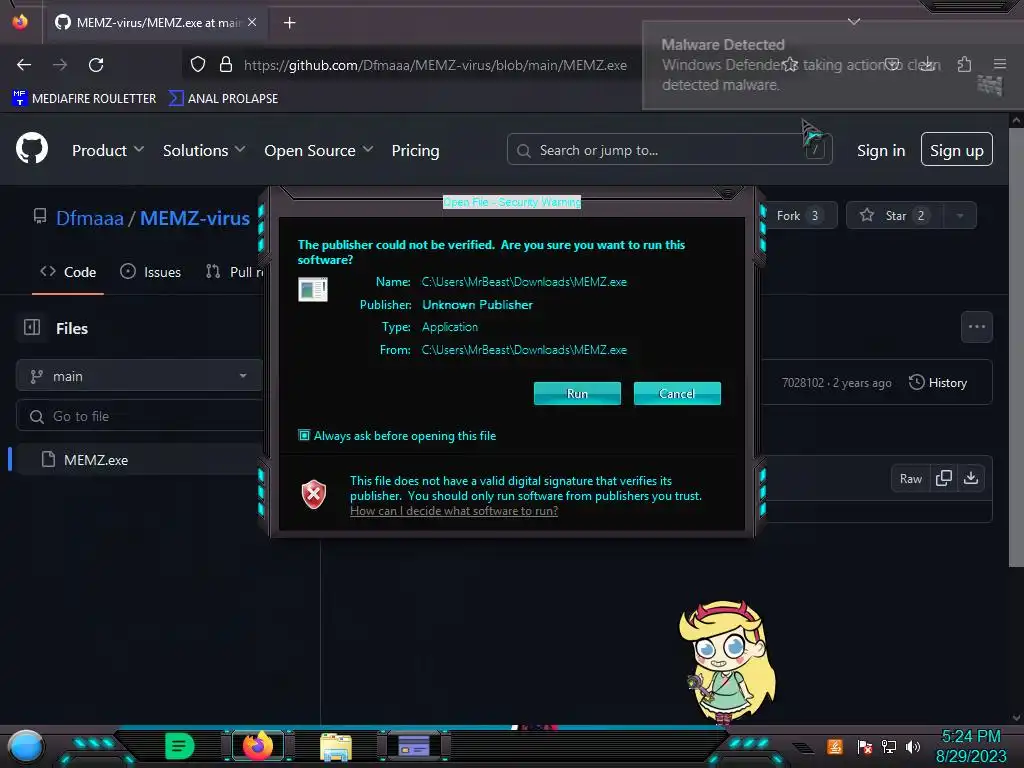Expand the Solutions menu

(x=204, y=150)
